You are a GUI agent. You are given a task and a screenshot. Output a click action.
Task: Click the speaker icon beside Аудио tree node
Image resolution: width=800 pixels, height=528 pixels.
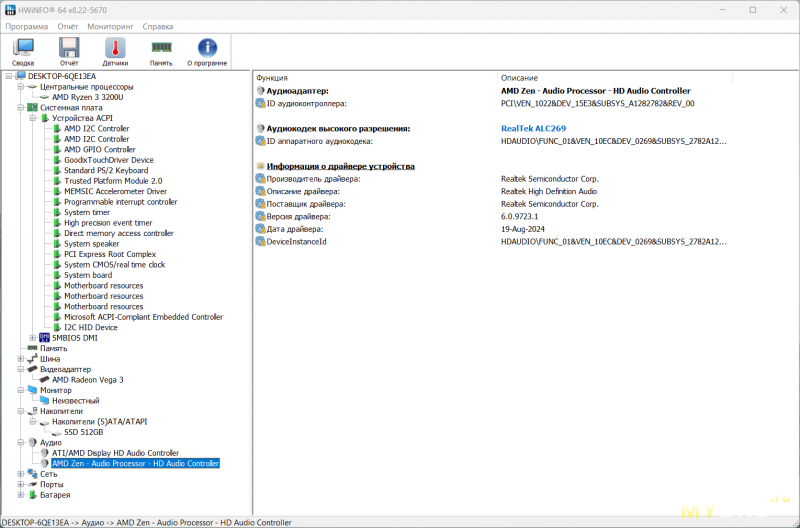point(32,442)
